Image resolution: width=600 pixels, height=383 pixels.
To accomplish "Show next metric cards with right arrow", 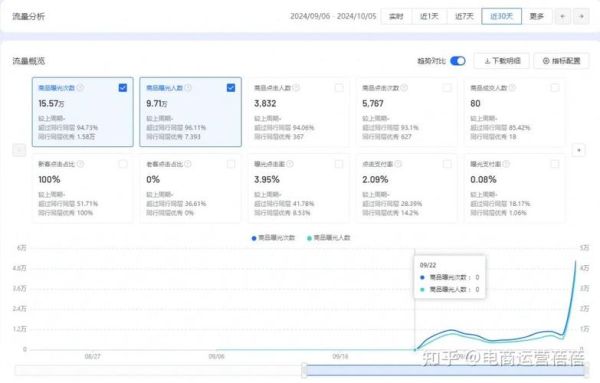I will click(x=579, y=150).
